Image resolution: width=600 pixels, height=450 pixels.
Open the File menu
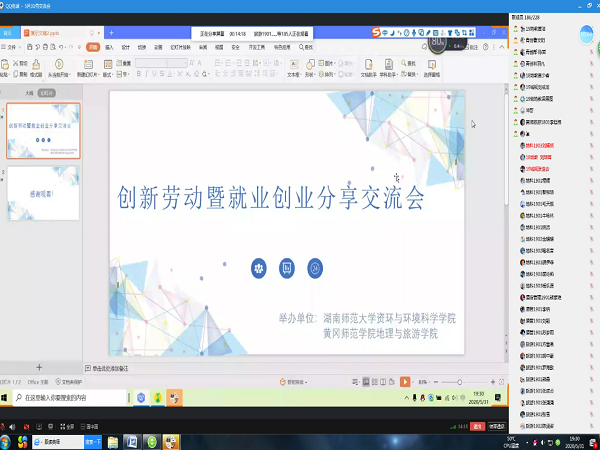coord(11,47)
